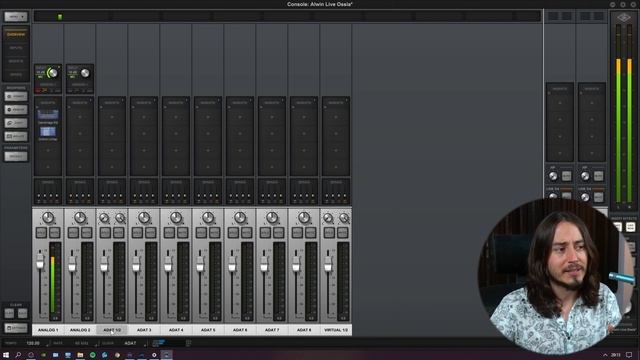The image size is (640, 360).
Task: Show hidden system tray icons chevron
Action: pyautogui.click(x=605, y=355)
